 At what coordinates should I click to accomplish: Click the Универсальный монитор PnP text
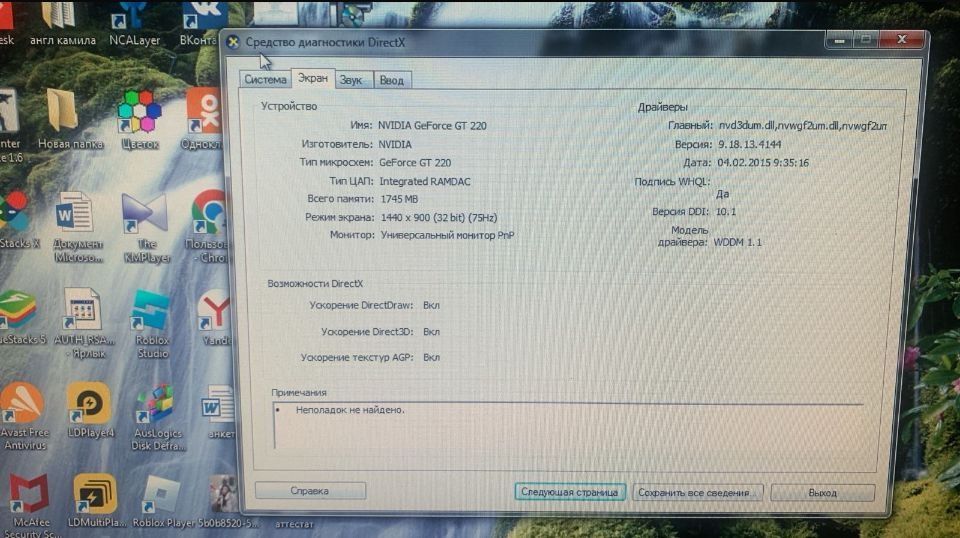tap(448, 235)
